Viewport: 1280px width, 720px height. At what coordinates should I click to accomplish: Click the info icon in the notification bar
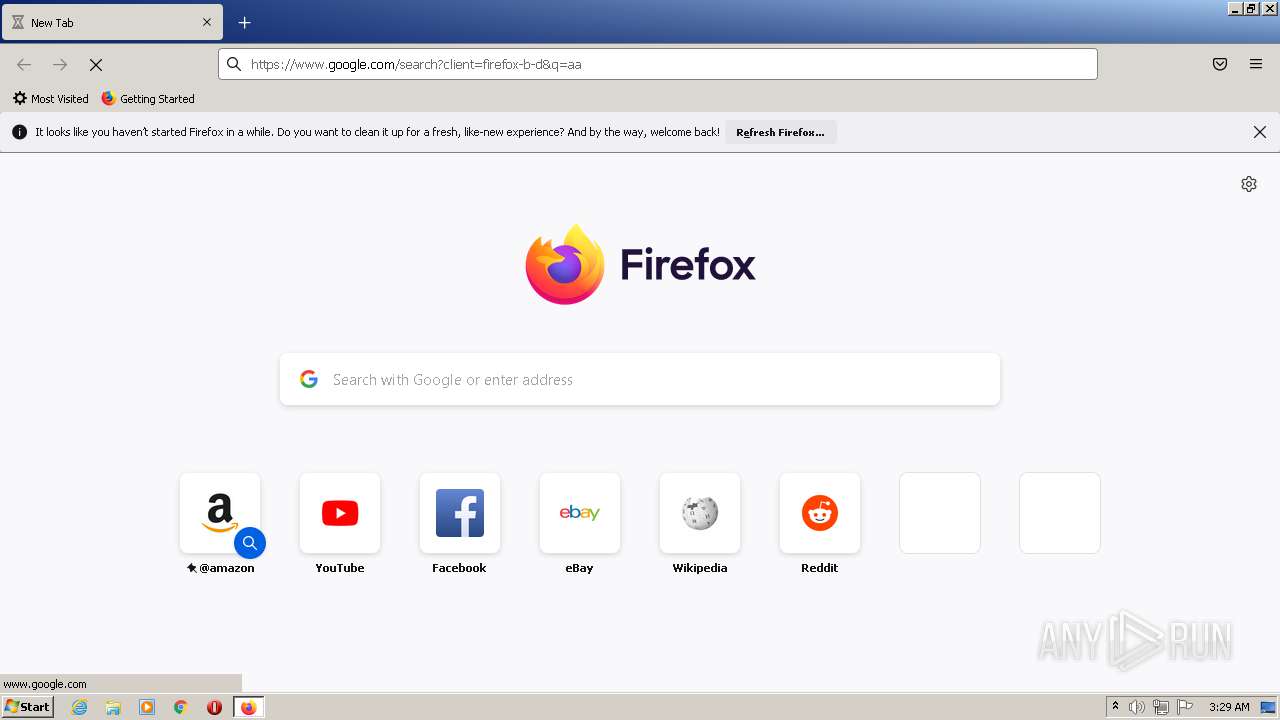pos(19,132)
